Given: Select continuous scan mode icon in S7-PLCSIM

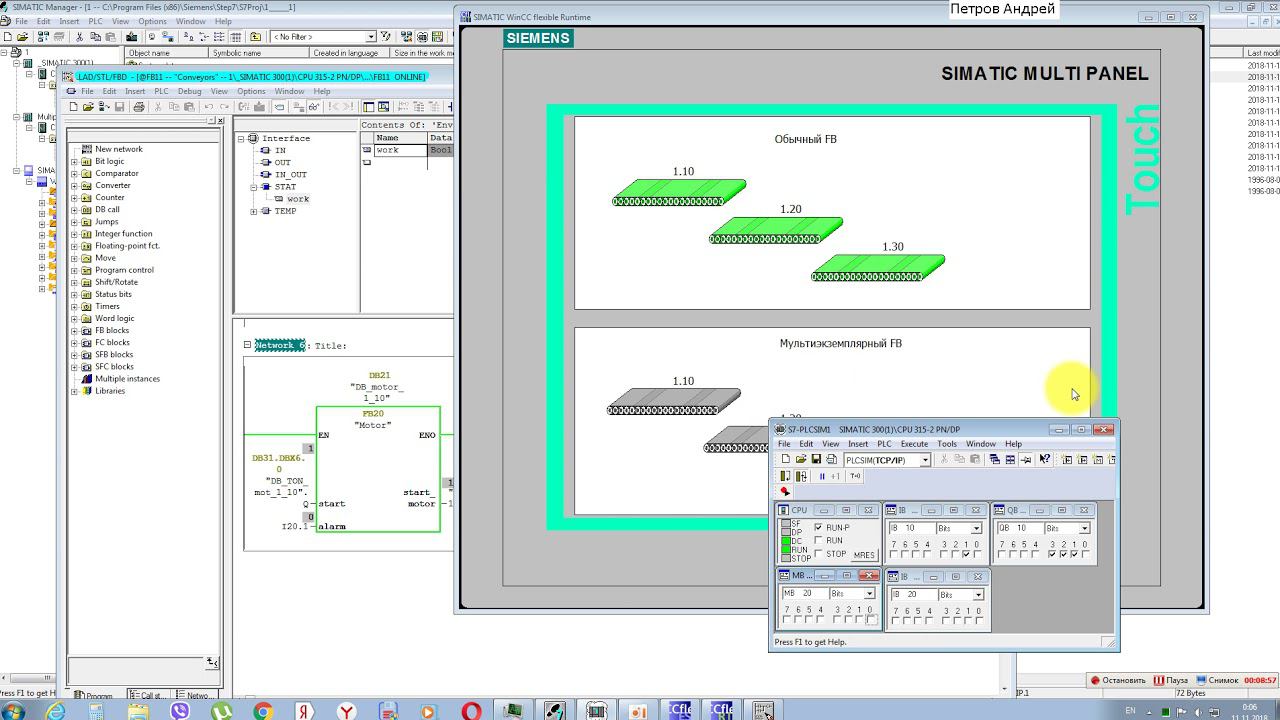Looking at the screenshot, I should [x=800, y=476].
